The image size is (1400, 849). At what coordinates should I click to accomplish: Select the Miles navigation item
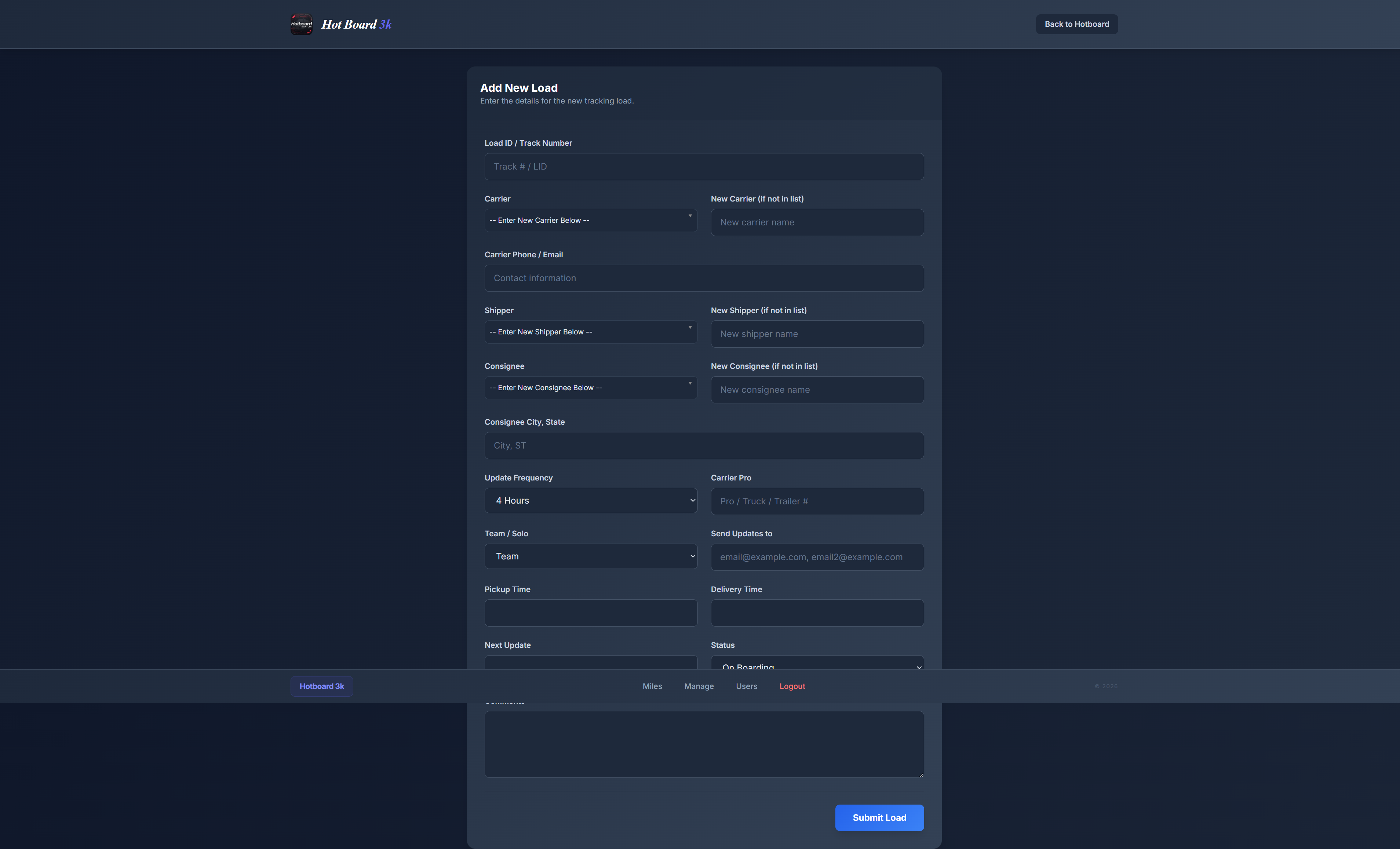[x=652, y=686]
